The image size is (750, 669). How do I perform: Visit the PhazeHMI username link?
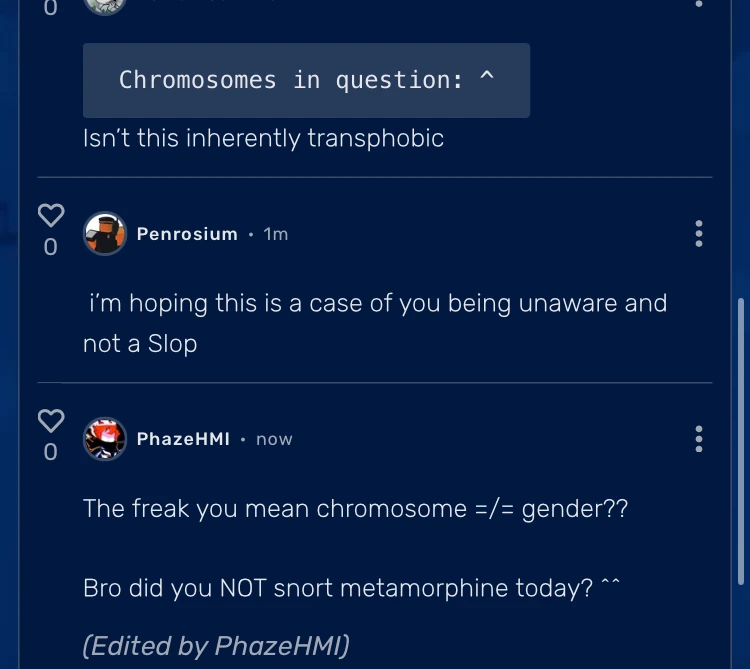click(183, 439)
